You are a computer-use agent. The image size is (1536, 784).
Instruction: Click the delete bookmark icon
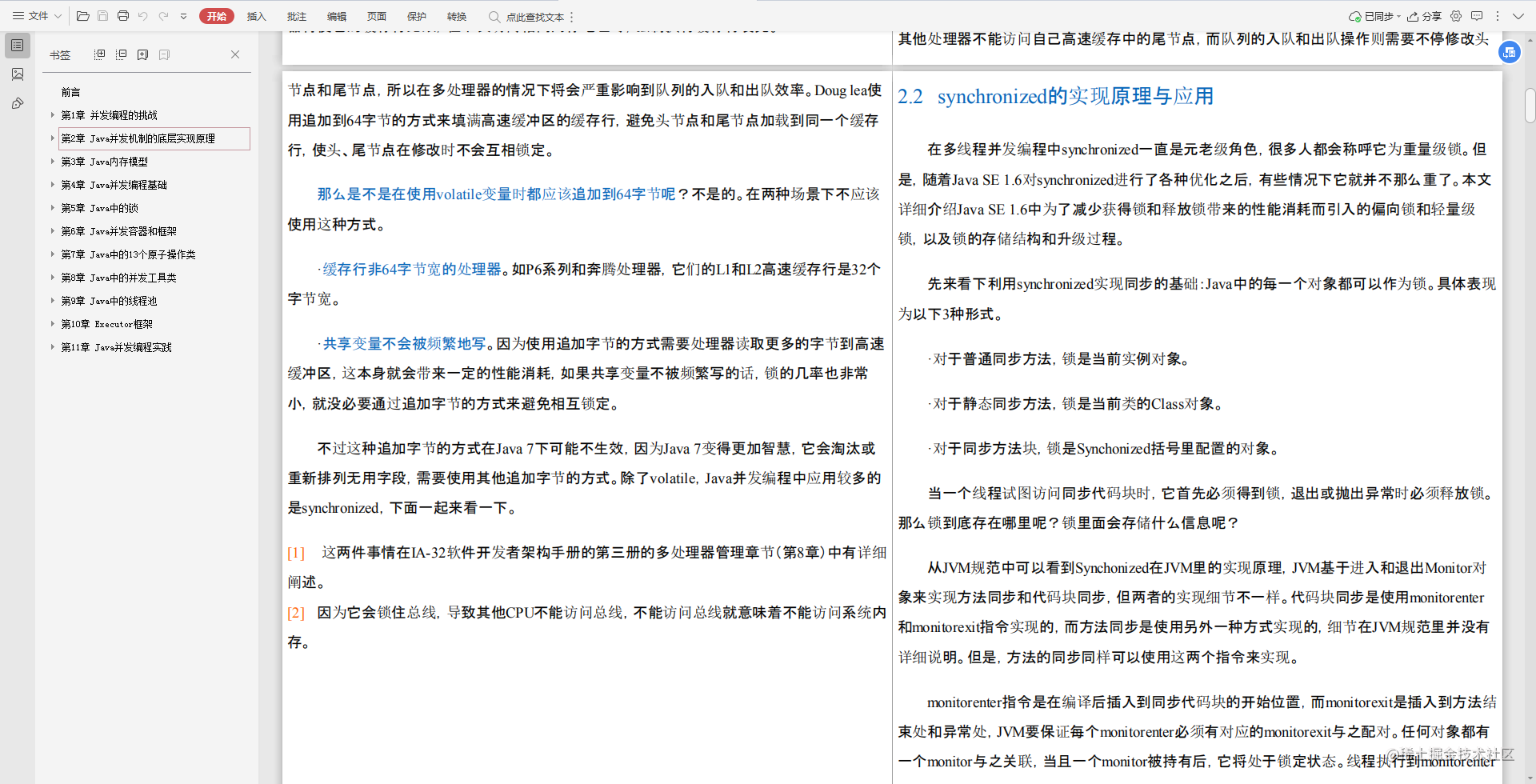164,54
